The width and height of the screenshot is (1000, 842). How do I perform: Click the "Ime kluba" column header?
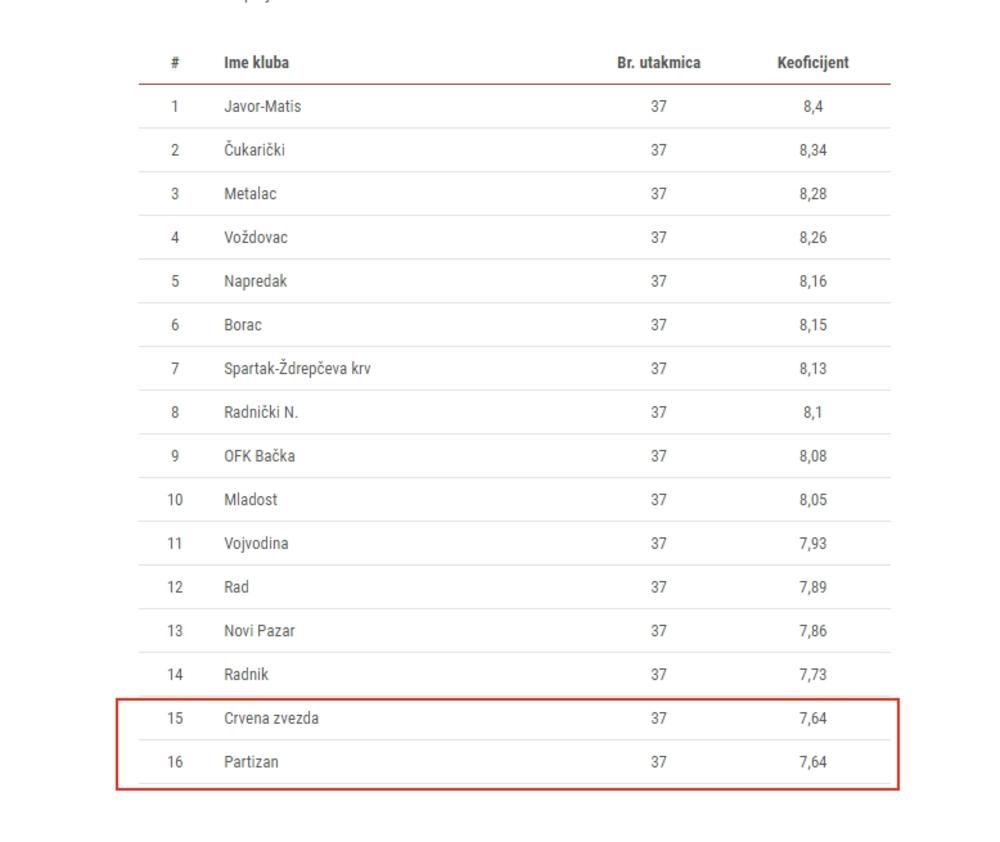(x=256, y=62)
